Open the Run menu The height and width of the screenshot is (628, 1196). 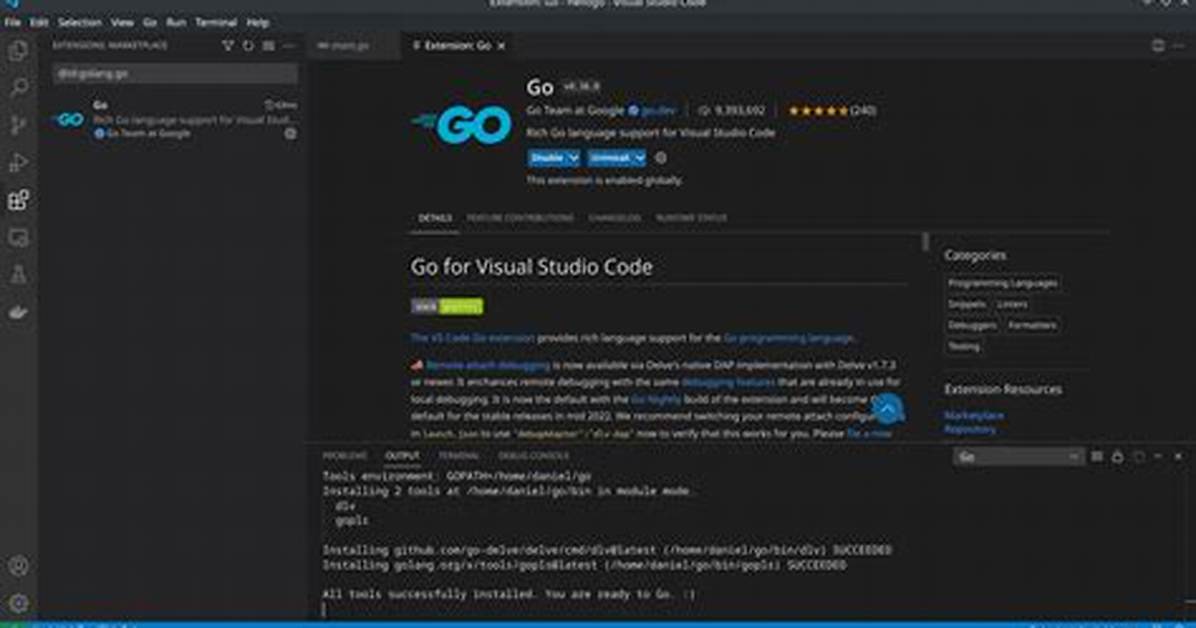coord(175,23)
